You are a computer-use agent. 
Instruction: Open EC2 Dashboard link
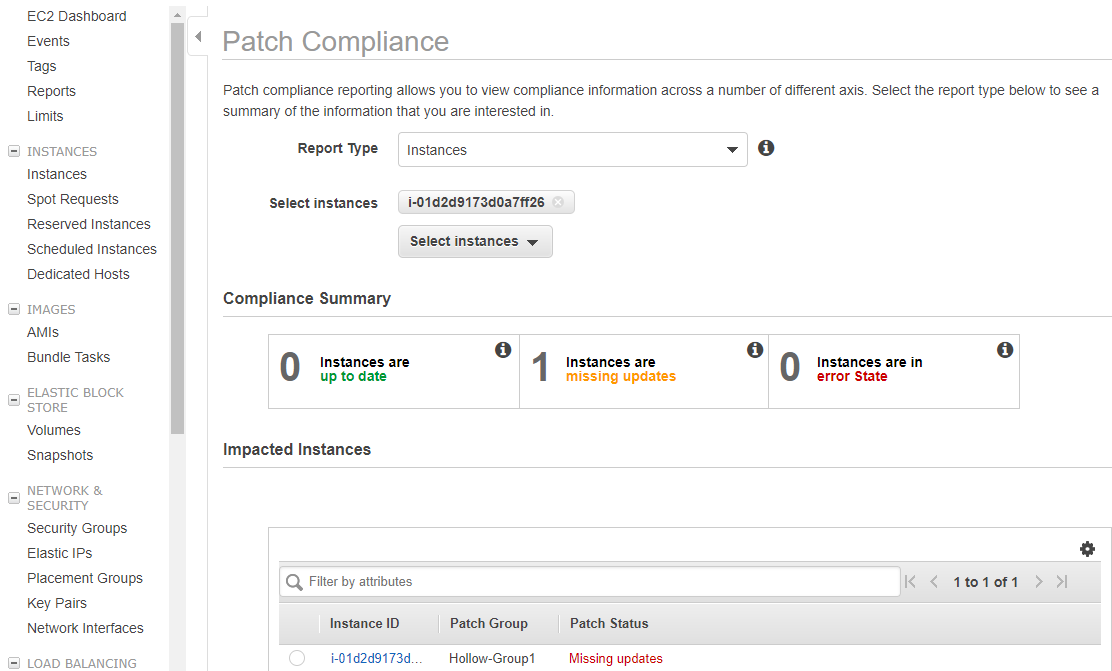[x=77, y=16]
